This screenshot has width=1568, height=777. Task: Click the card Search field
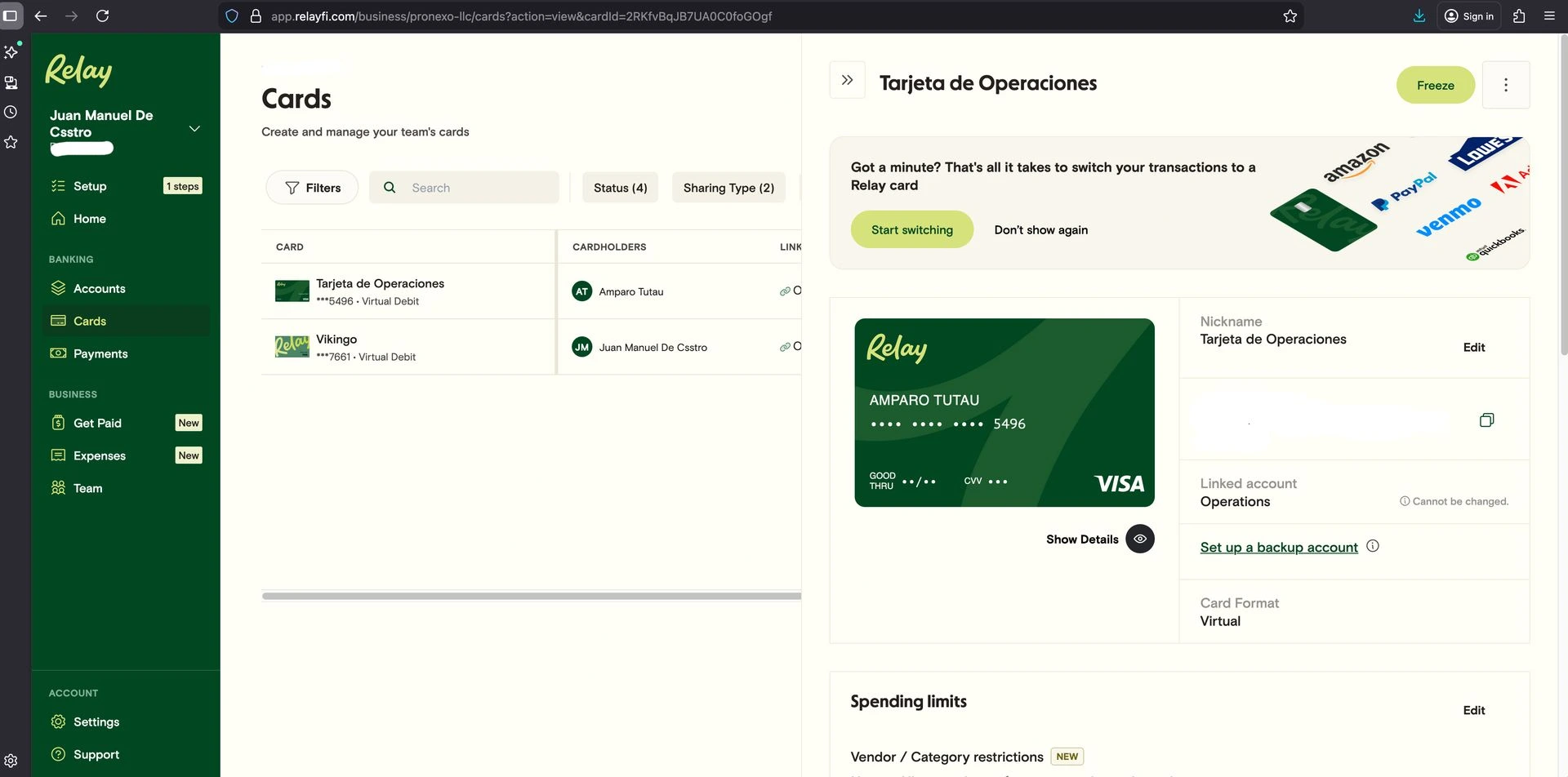474,188
